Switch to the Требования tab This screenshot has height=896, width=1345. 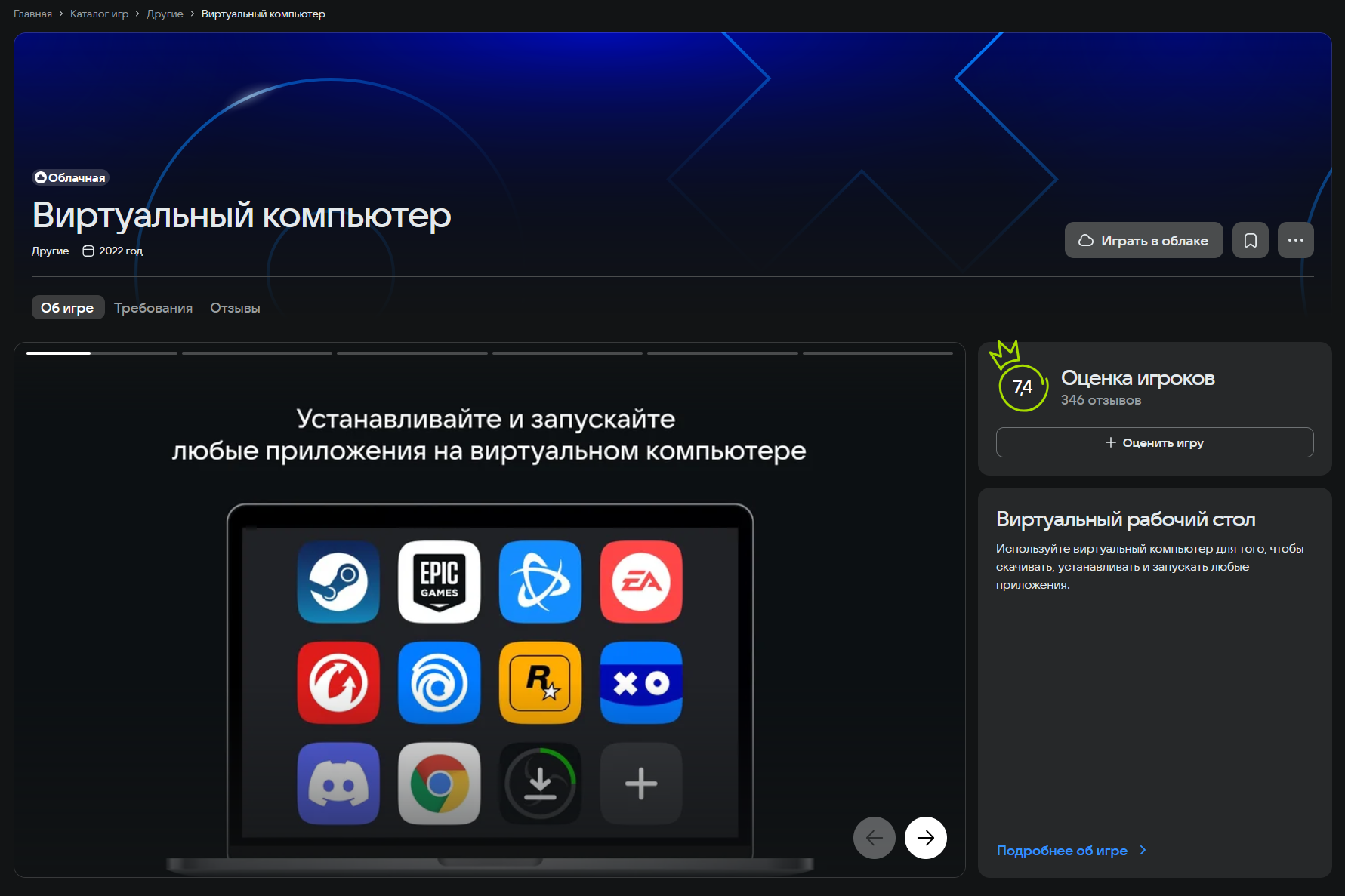coord(153,308)
